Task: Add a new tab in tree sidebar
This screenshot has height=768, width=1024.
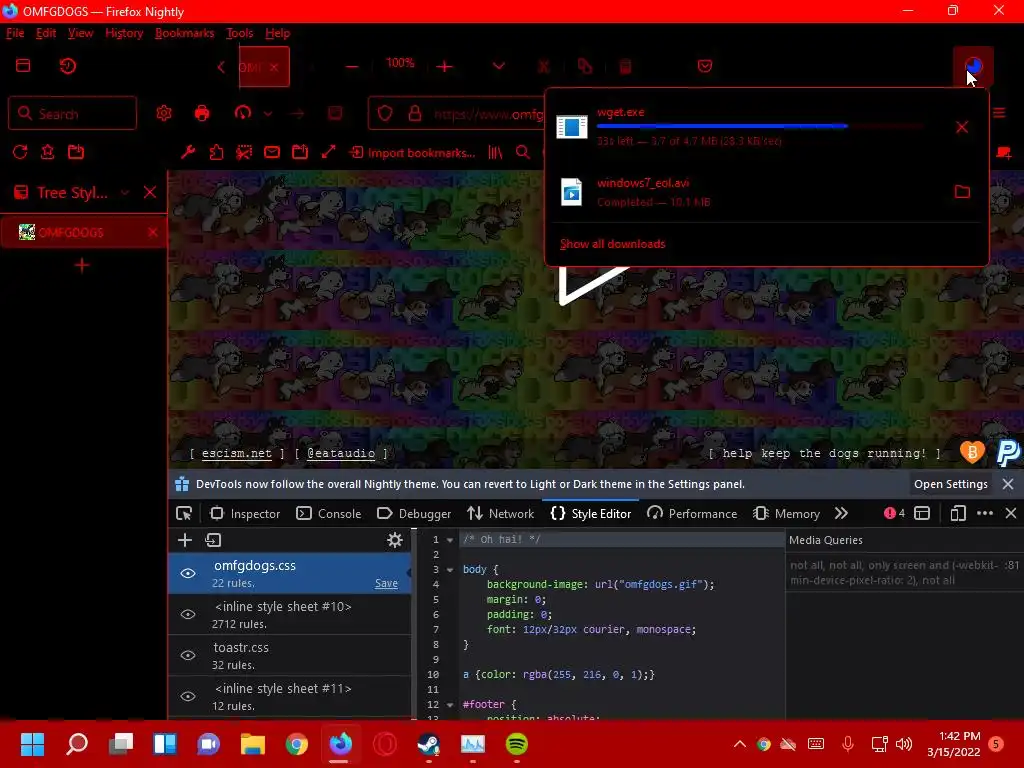Action: click(x=82, y=265)
